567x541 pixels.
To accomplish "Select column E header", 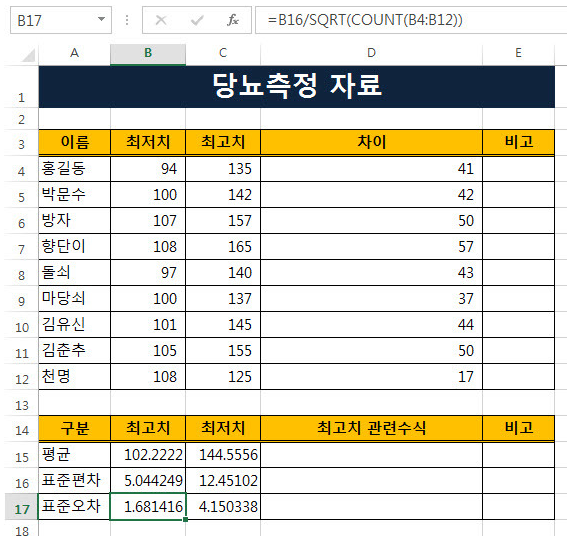I will (x=518, y=54).
